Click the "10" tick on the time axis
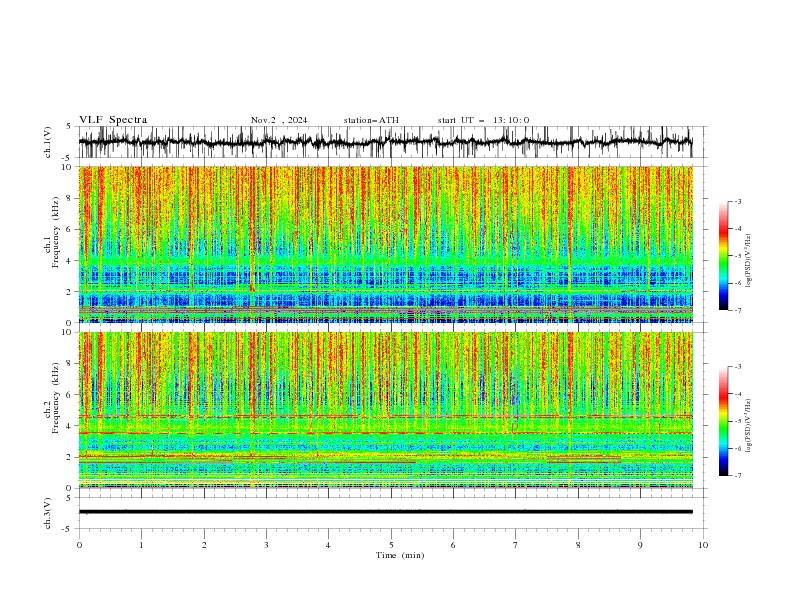Viewport: 792px width, 612px height. tap(703, 545)
